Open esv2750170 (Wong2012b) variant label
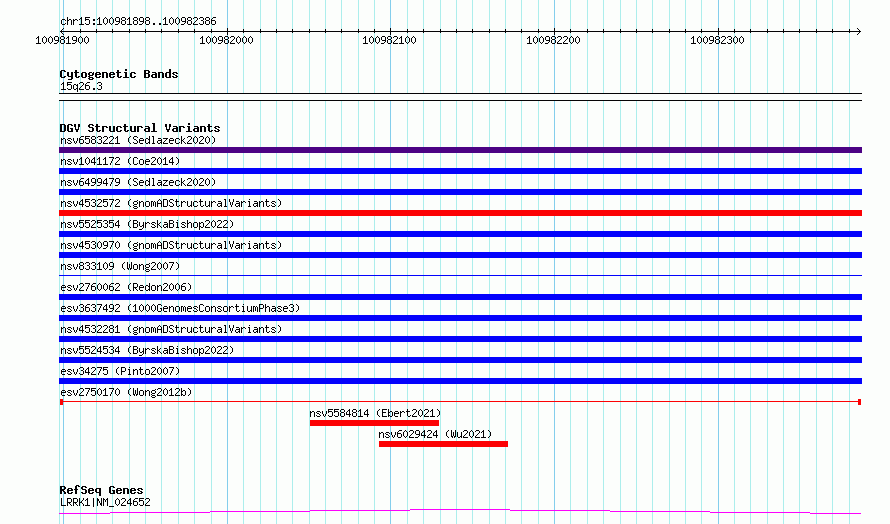 pyautogui.click(x=126, y=392)
